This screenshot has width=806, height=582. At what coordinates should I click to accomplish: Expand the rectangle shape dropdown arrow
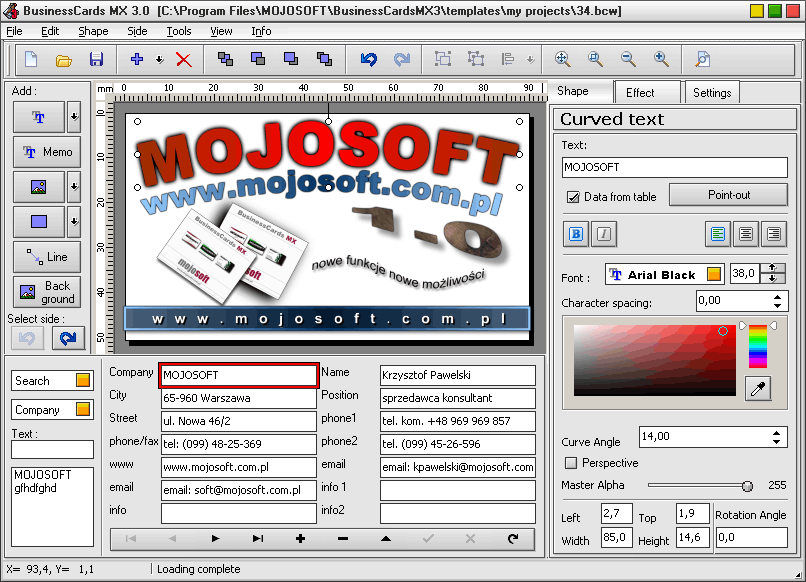(x=74, y=222)
